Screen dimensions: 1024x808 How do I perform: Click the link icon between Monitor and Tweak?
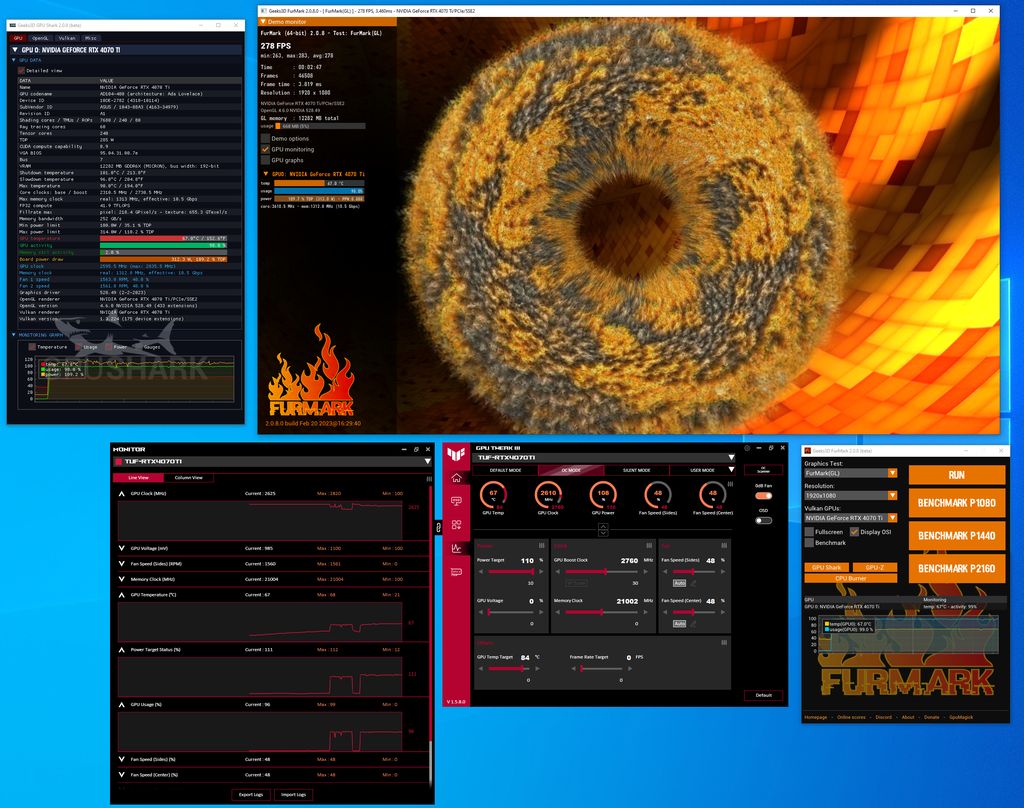[x=438, y=526]
